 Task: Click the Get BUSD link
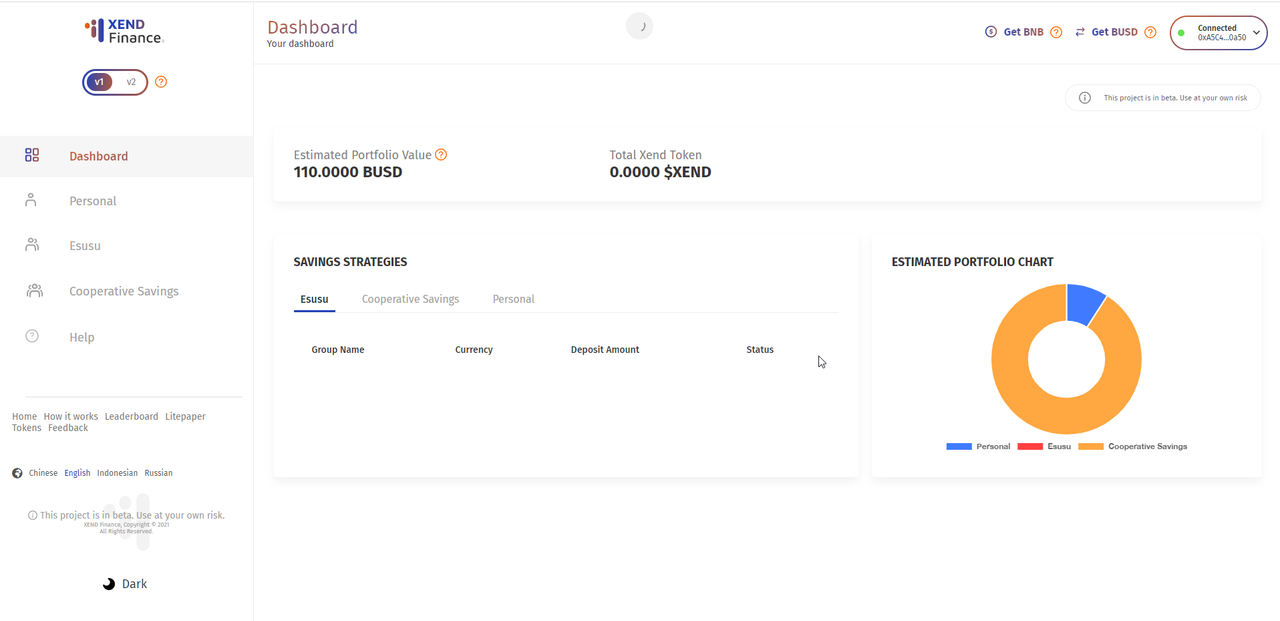click(x=1114, y=32)
